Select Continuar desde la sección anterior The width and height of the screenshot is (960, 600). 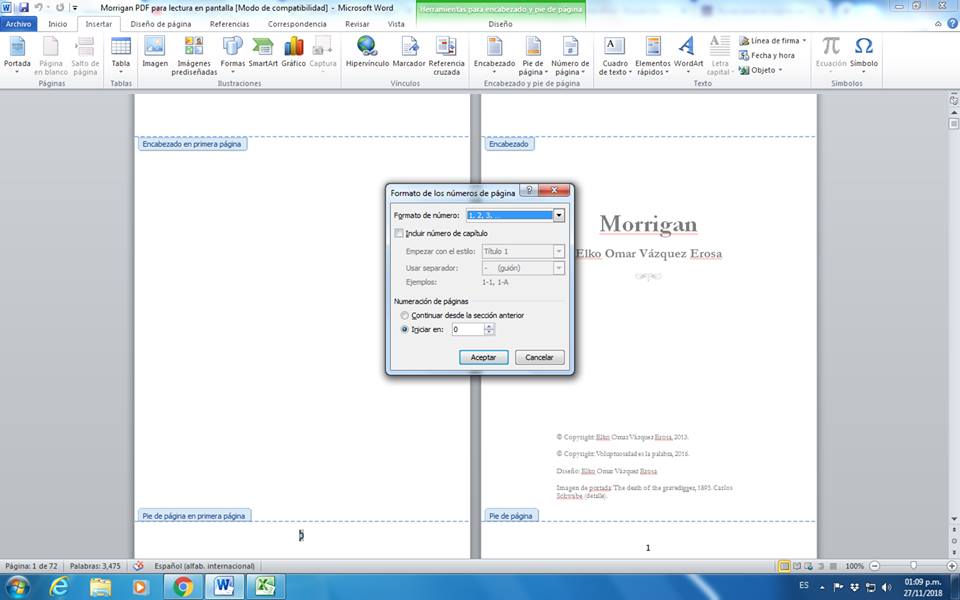(x=404, y=315)
